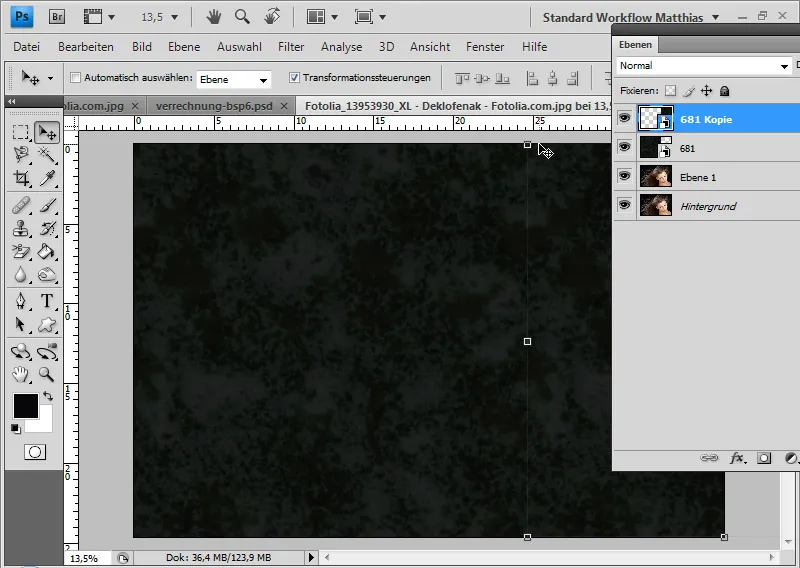Open the Ebene menu
This screenshot has height=568, width=800.
tap(184, 47)
